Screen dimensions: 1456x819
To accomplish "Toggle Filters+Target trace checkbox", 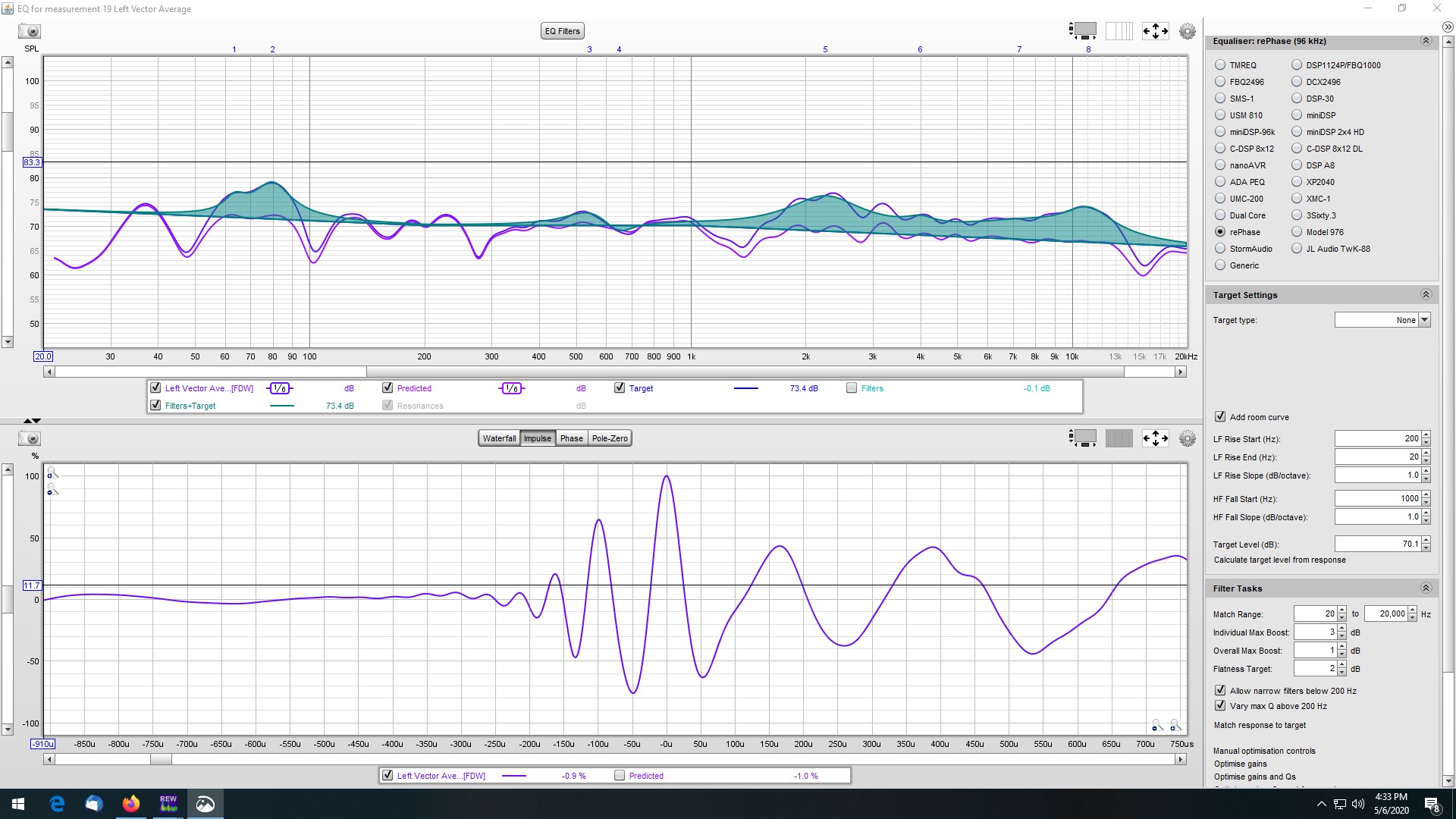I will coord(155,405).
